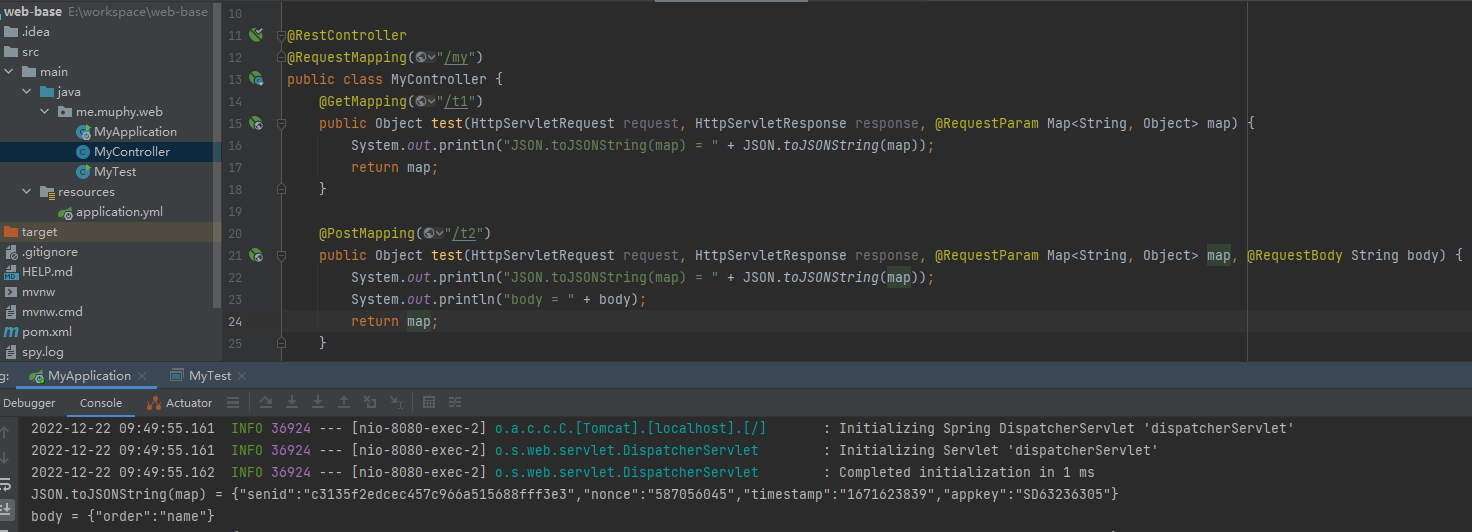Click the Step Over debugger icon
The height and width of the screenshot is (532, 1472).
click(266, 403)
